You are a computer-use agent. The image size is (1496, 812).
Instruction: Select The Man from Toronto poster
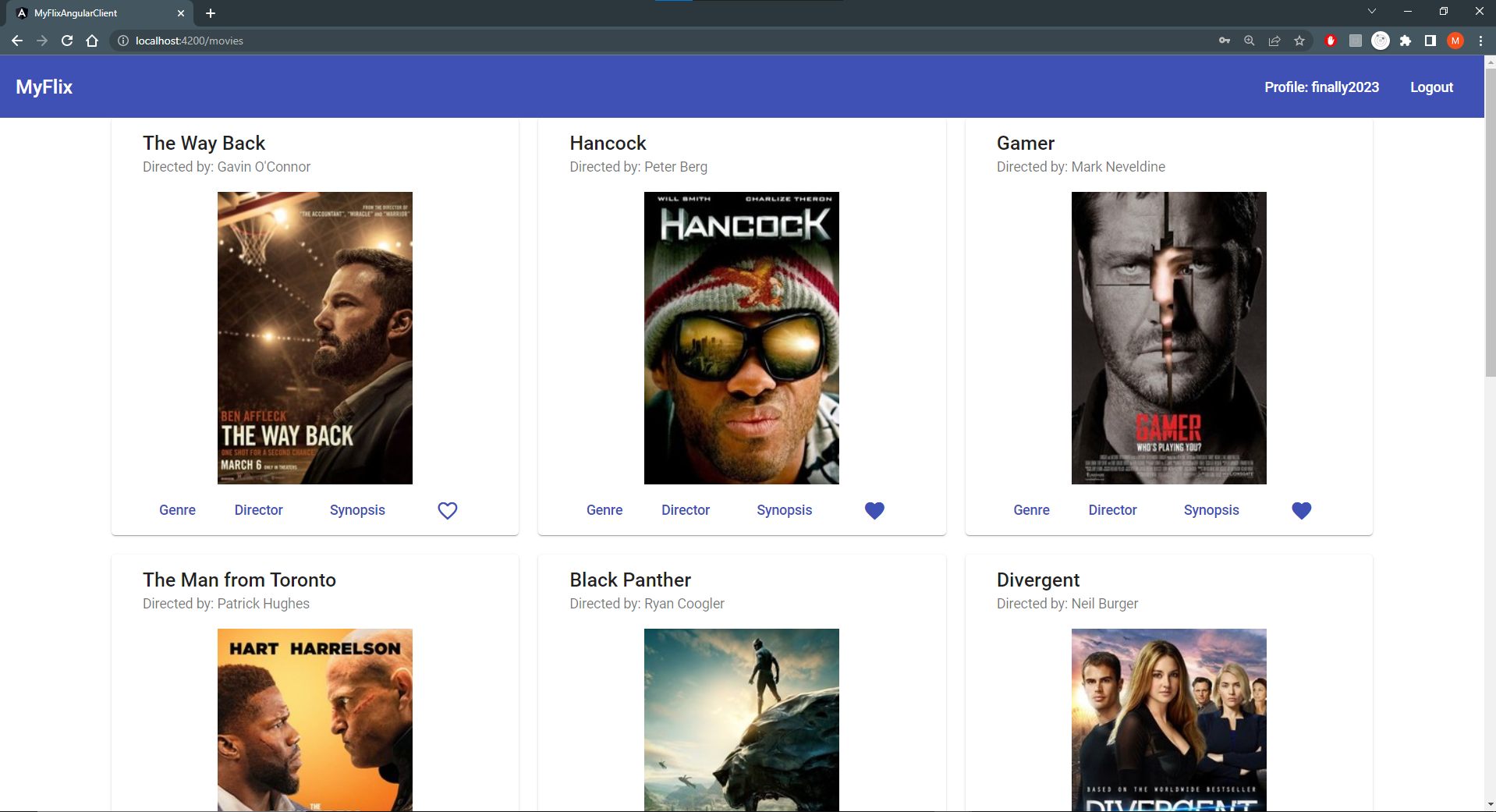(315, 719)
